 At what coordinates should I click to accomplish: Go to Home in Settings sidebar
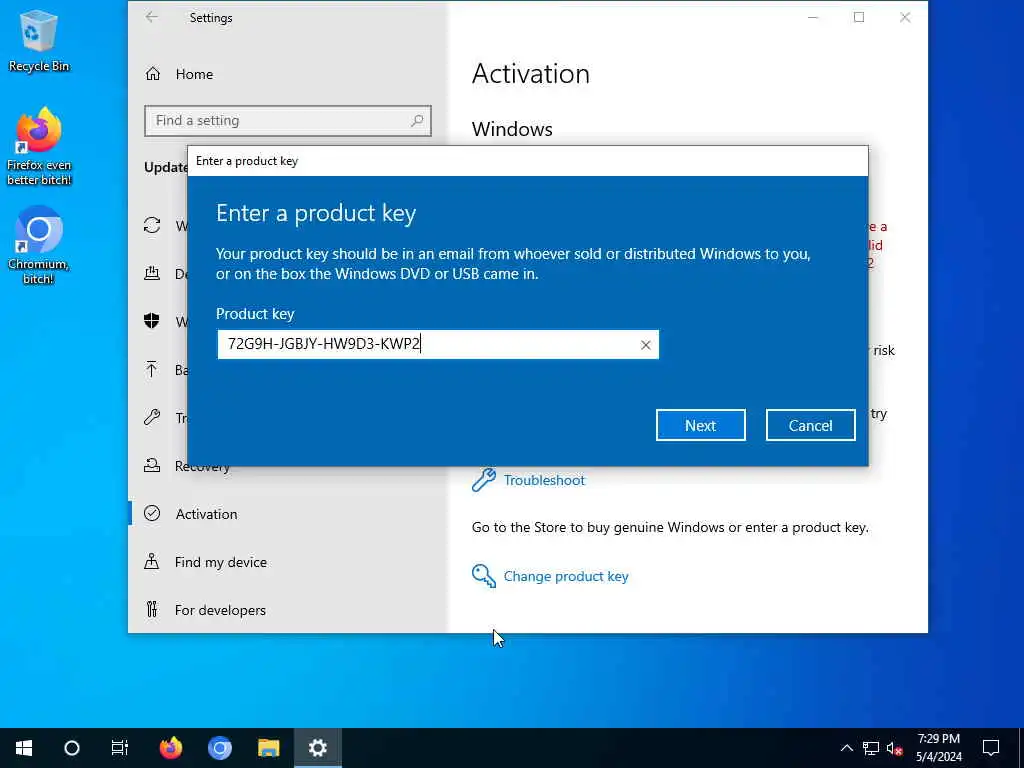point(194,74)
